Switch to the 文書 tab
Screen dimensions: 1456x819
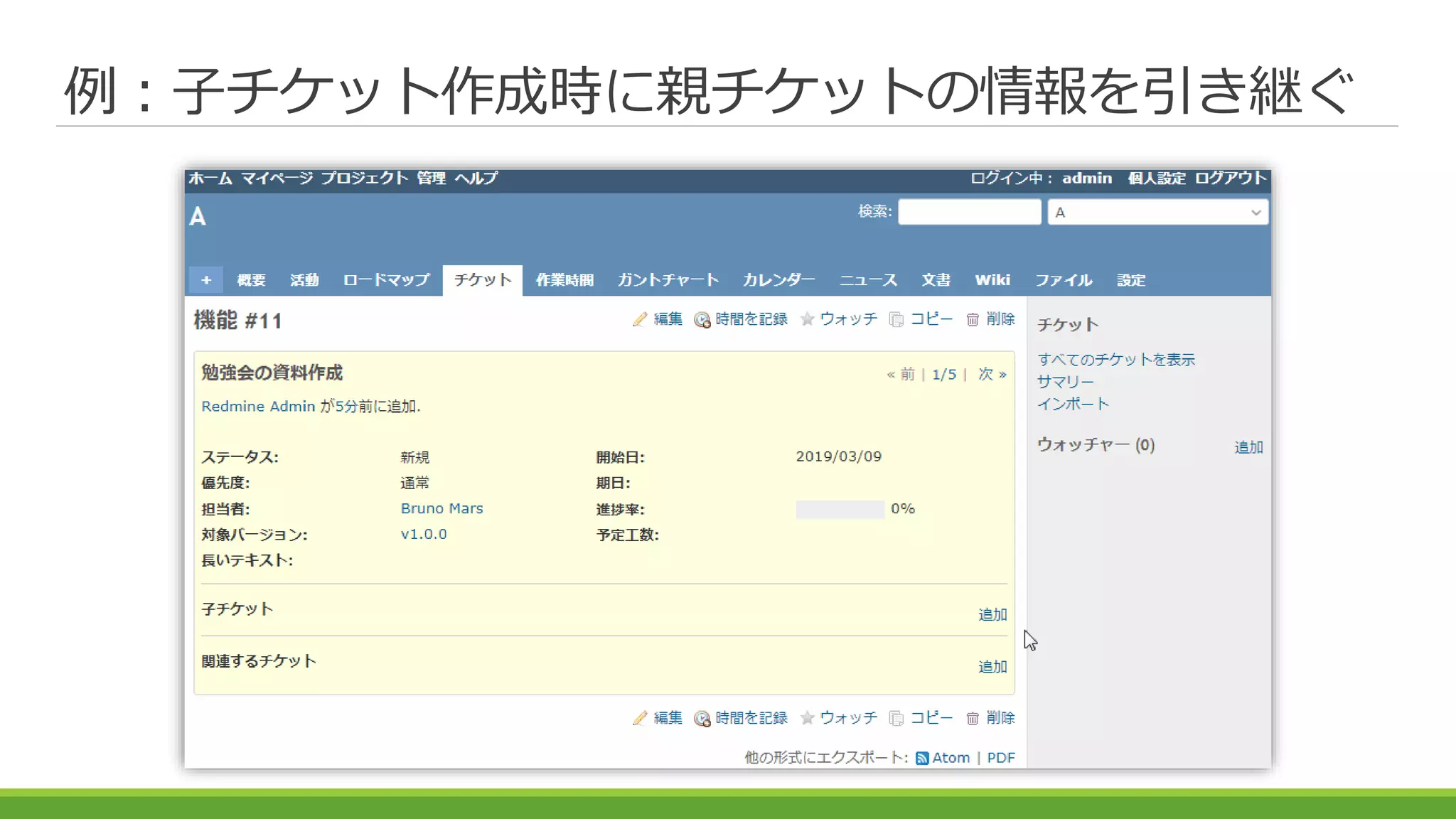tap(936, 280)
